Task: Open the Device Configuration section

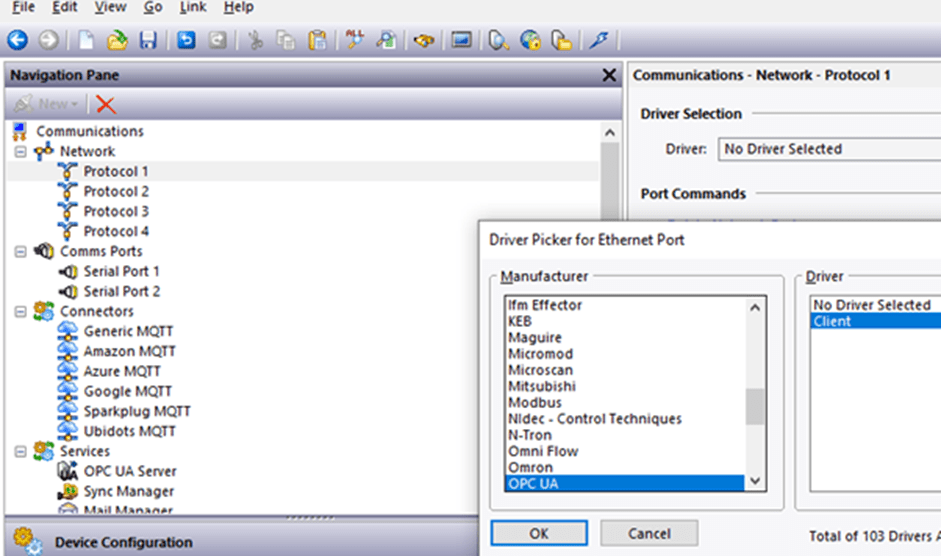Action: [x=124, y=542]
